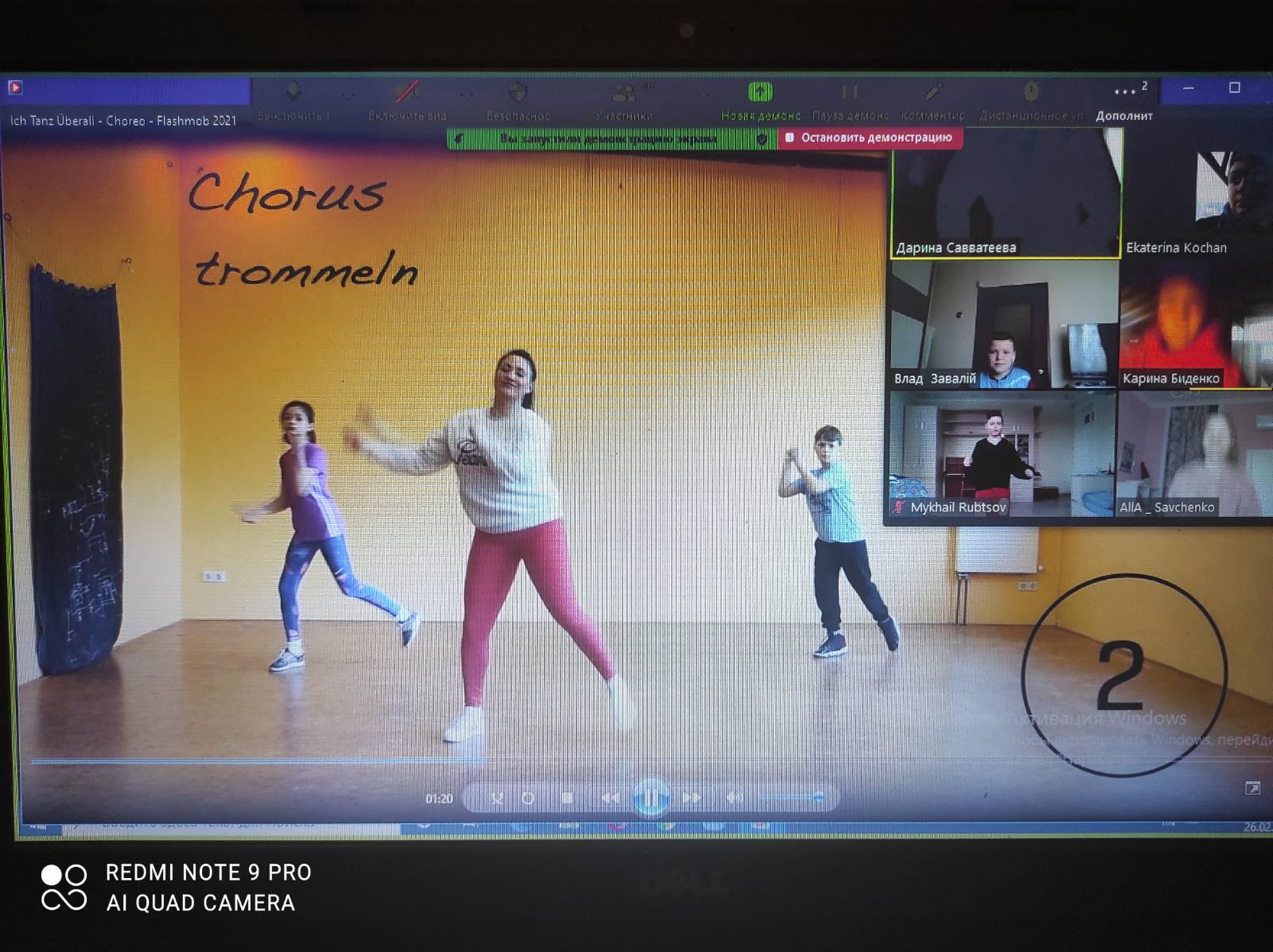Select Дарина Савватеева video tile
This screenshot has height=952, width=1273.
click(1006, 193)
